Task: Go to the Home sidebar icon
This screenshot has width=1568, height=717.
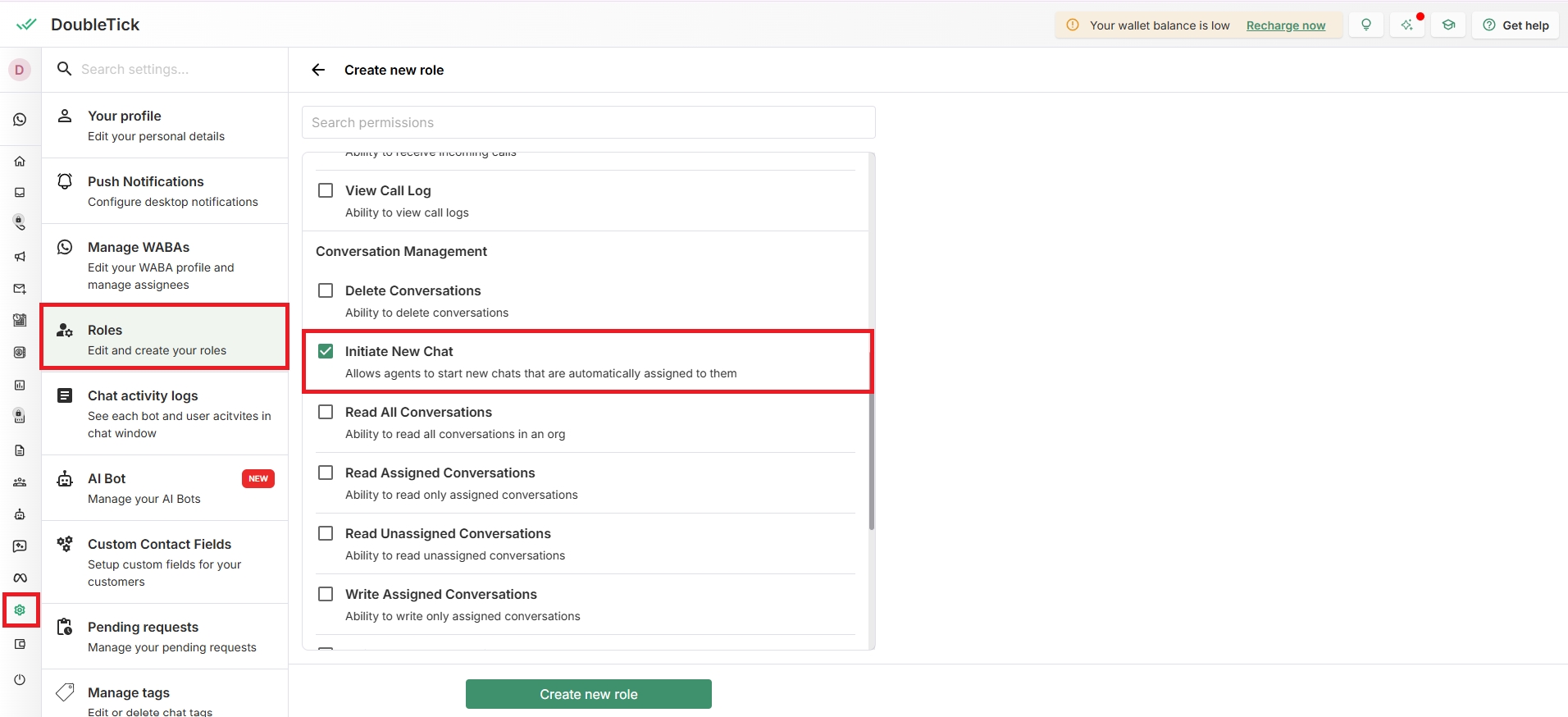Action: pyautogui.click(x=20, y=162)
